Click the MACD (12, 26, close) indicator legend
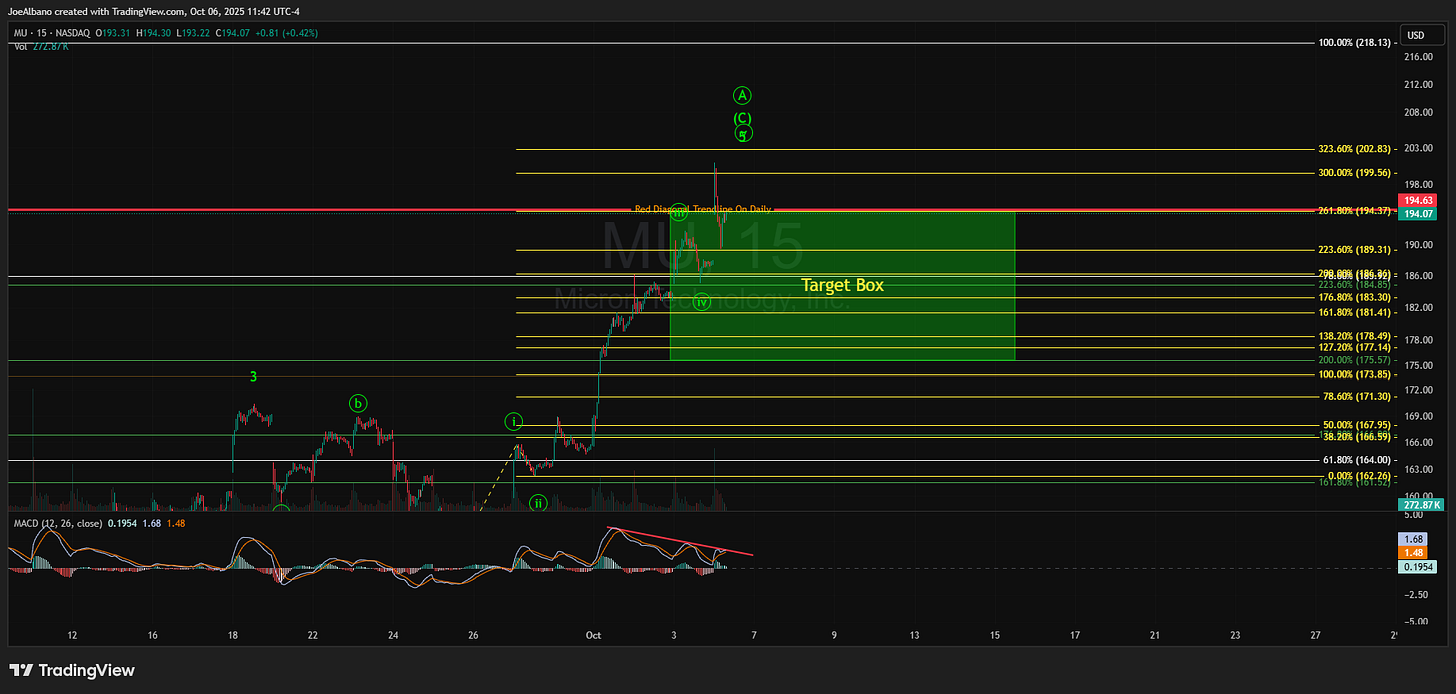 click(x=56, y=523)
